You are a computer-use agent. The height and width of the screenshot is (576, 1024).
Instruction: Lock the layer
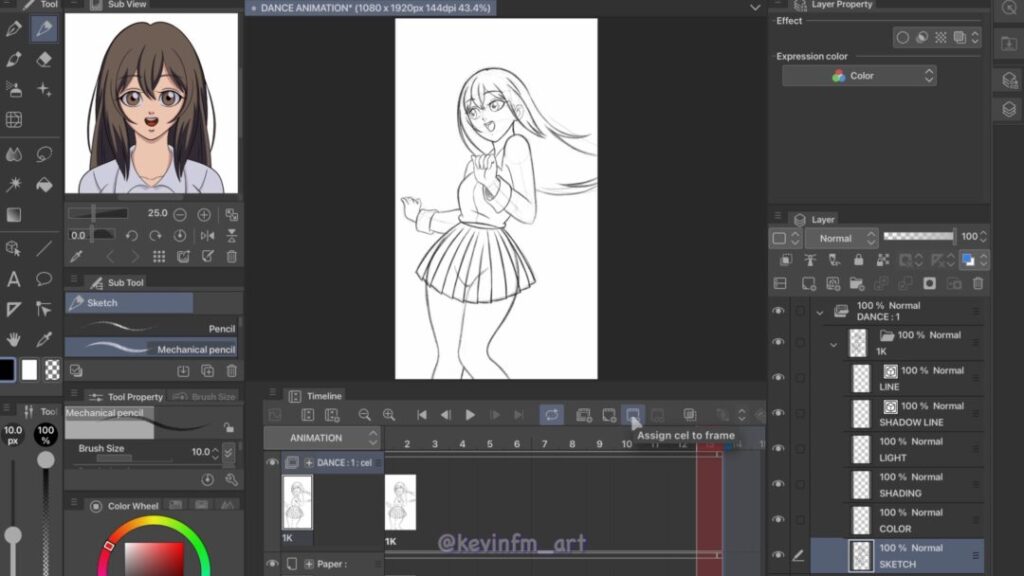pyautogui.click(x=858, y=260)
